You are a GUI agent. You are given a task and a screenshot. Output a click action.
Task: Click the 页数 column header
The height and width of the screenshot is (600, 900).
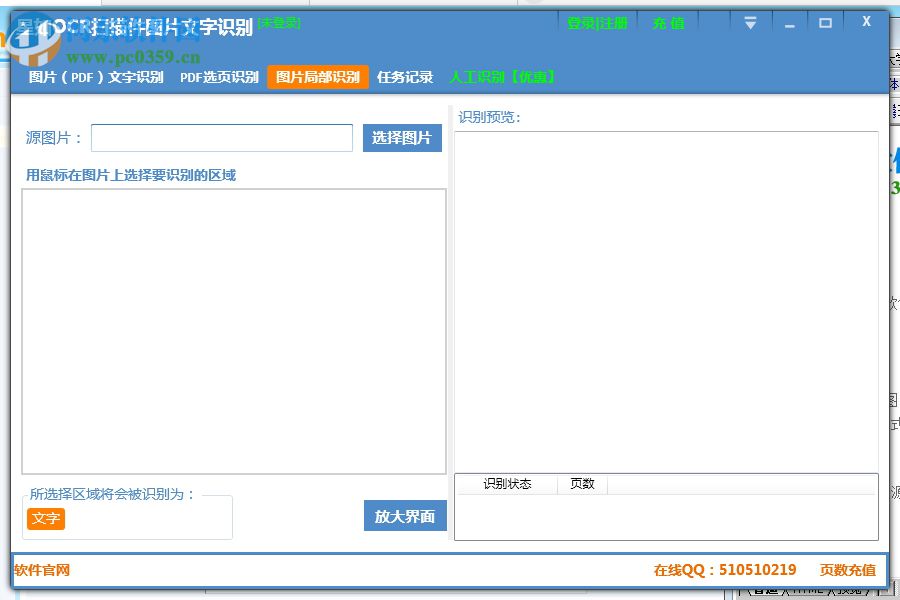pyautogui.click(x=583, y=484)
